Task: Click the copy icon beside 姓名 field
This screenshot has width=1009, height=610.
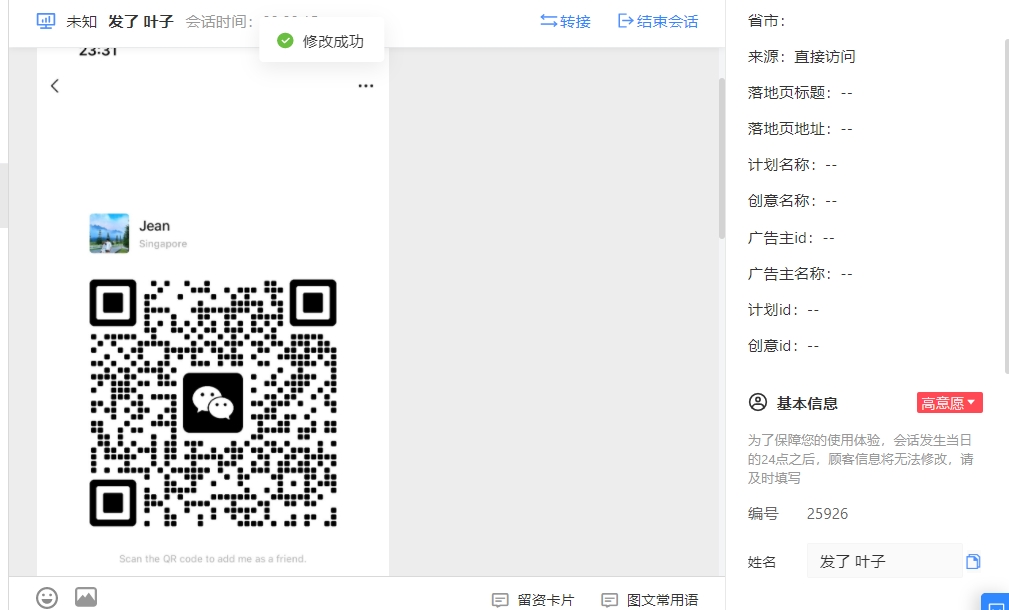Action: pos(973,561)
